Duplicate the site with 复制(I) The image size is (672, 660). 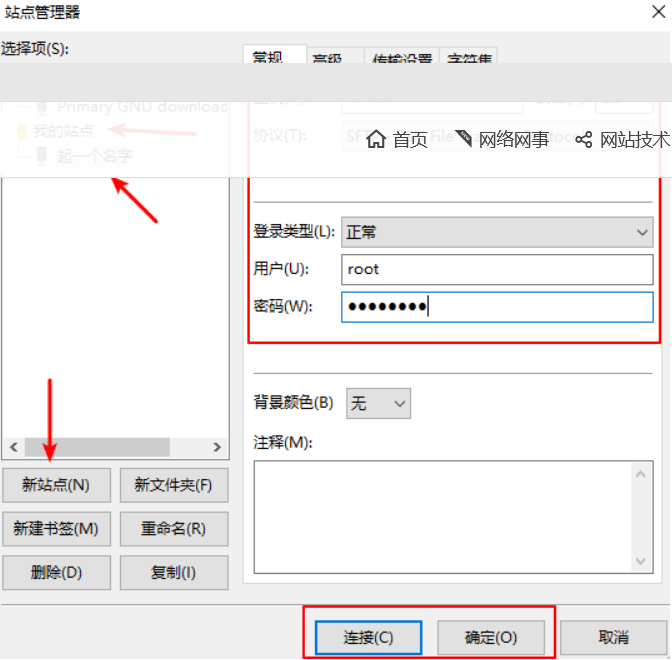[x=174, y=573]
